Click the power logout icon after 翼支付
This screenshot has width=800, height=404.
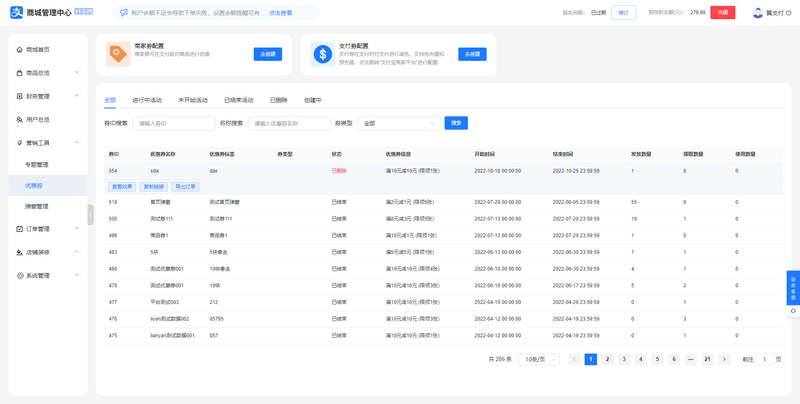[789, 13]
